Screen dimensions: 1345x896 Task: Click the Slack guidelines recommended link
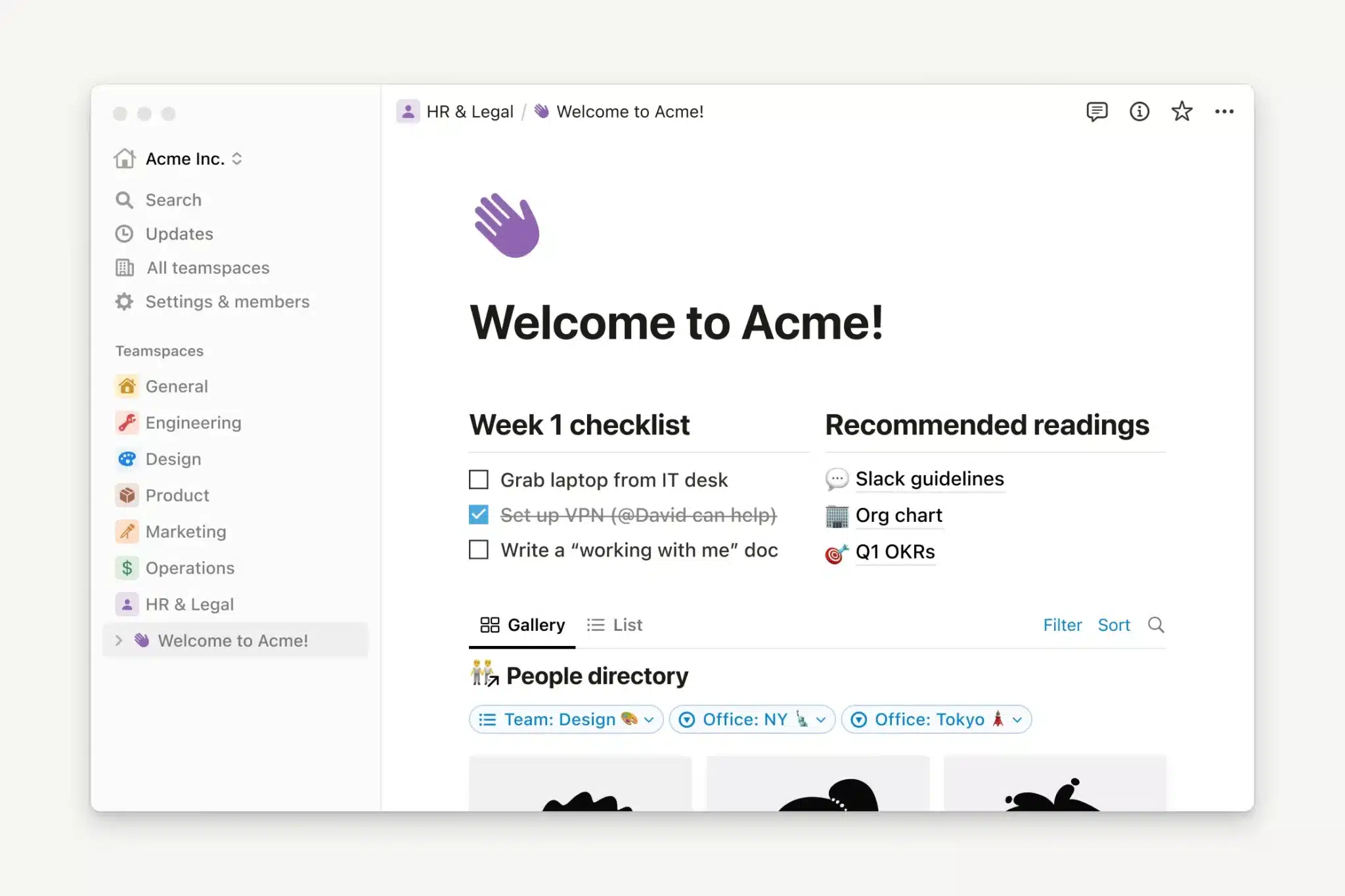(x=928, y=478)
